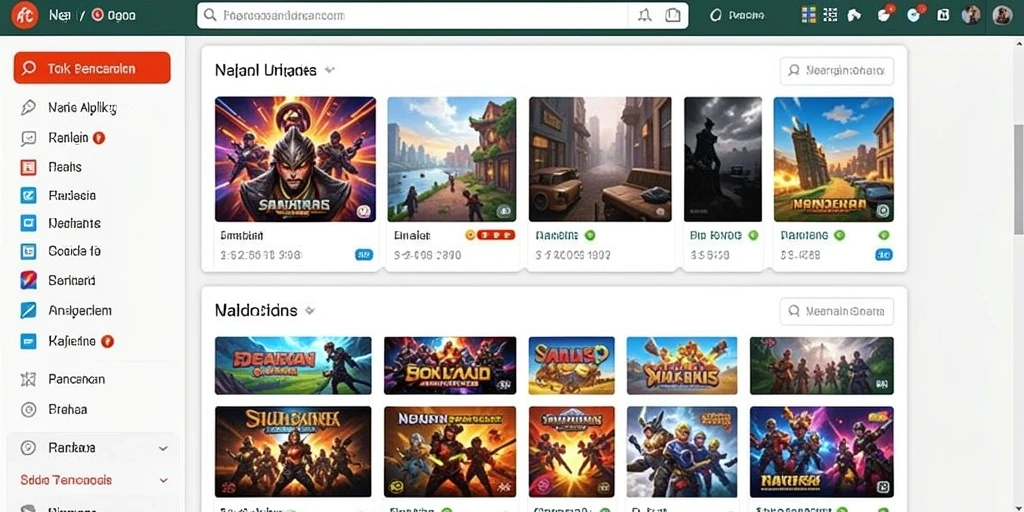This screenshot has height=512, width=1024.
Task: Click the green dot next to Bip fonoc
Action: click(x=753, y=235)
